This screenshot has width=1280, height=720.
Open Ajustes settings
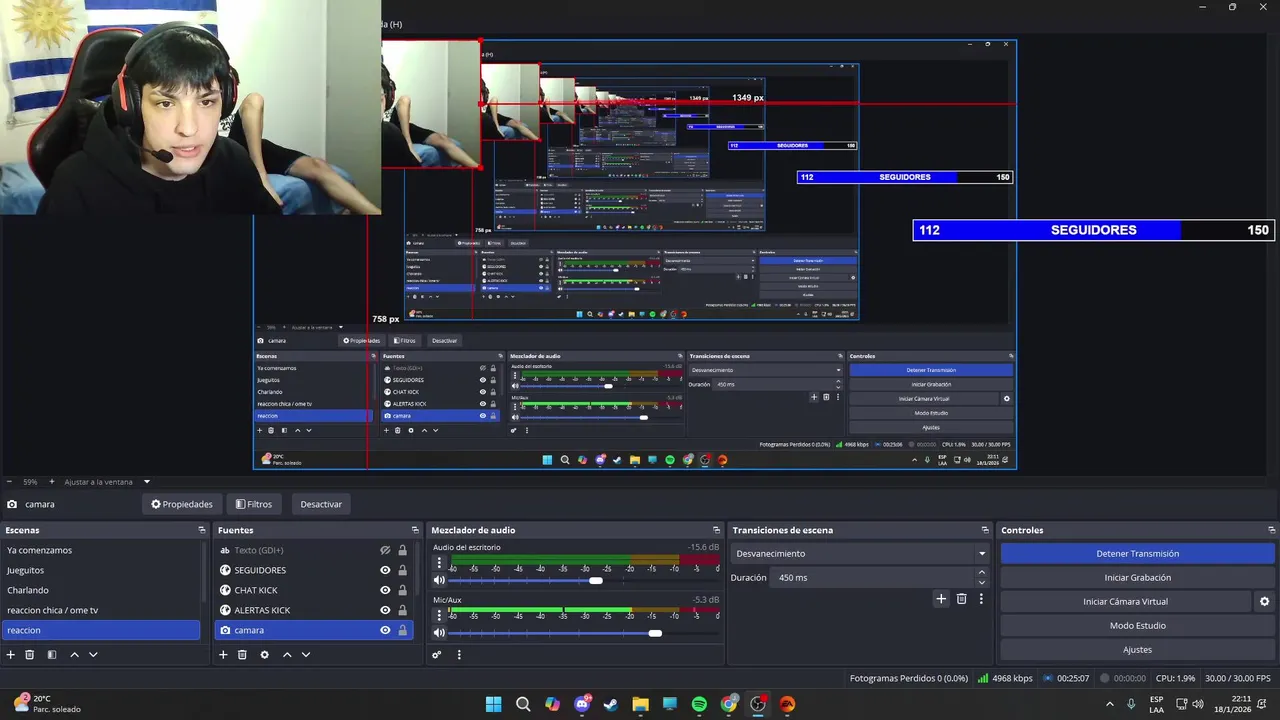[x=1137, y=649]
